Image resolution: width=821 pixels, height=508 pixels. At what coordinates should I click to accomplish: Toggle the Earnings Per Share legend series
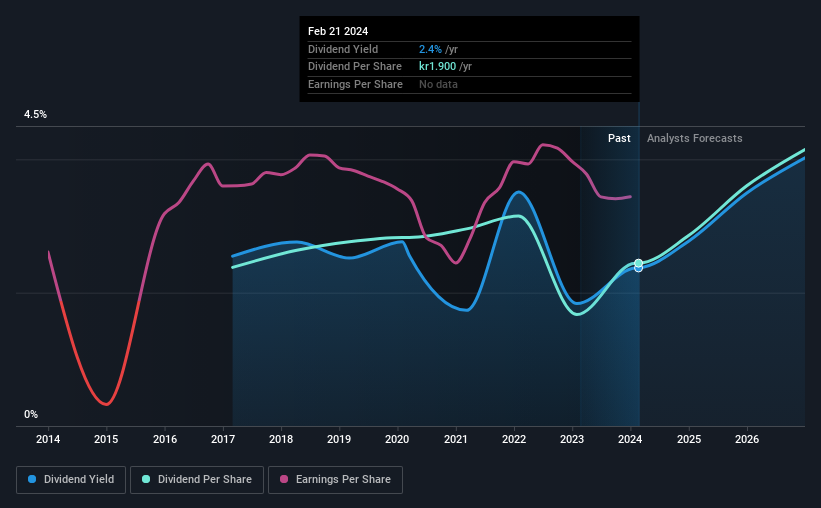point(335,480)
